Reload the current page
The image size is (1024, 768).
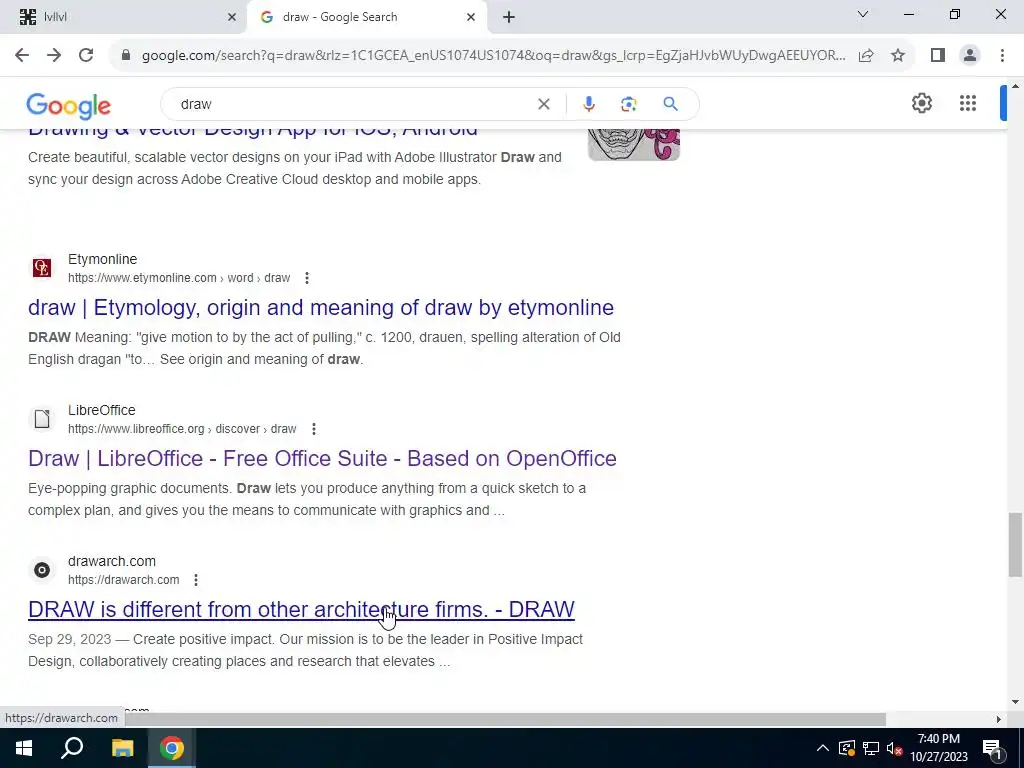86,56
